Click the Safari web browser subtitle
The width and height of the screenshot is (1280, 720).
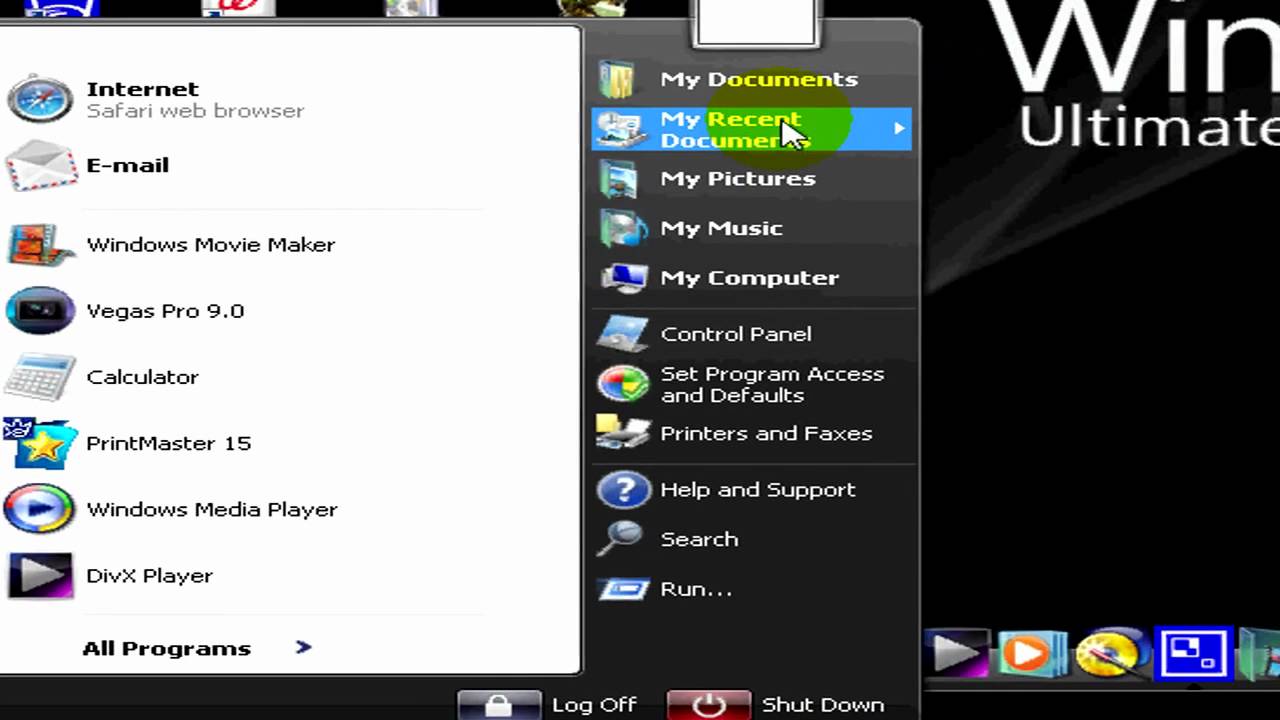coord(195,111)
